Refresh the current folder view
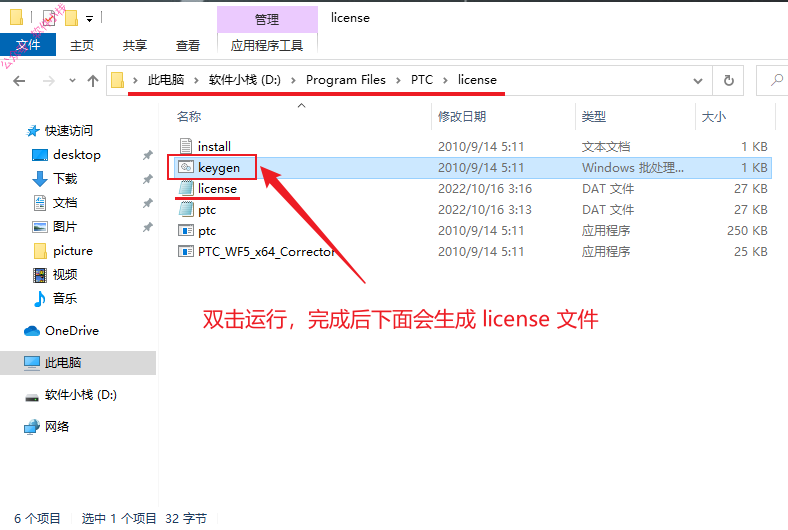The image size is (788, 530). [x=728, y=80]
